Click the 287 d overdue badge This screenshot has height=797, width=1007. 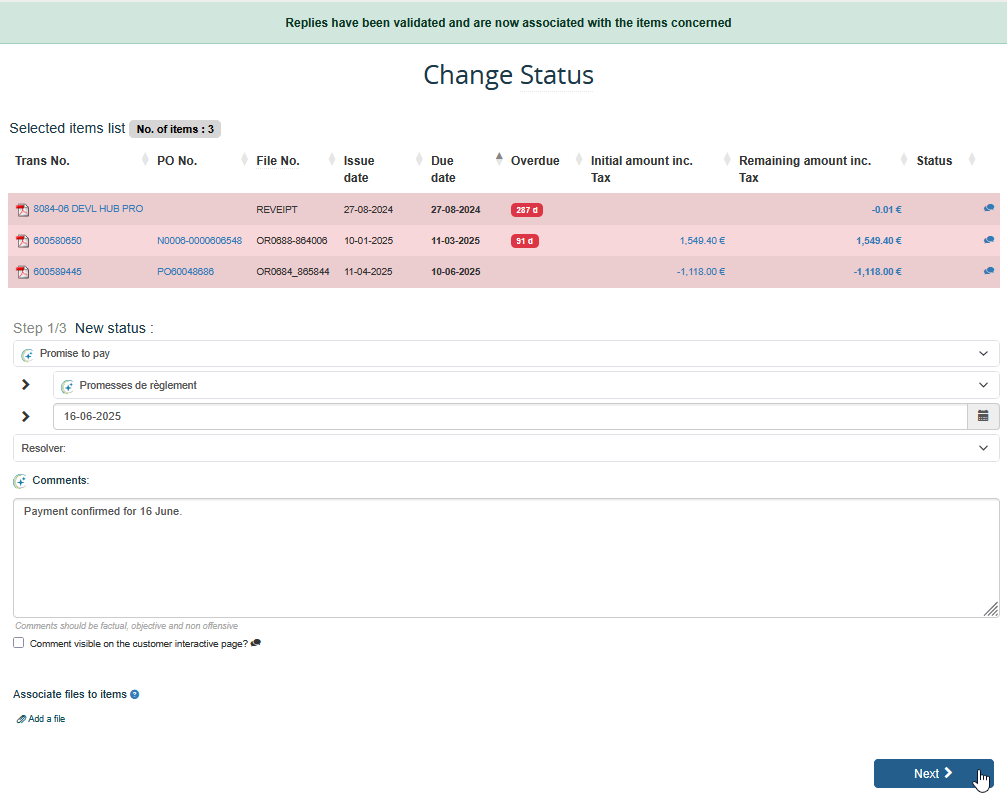(526, 210)
